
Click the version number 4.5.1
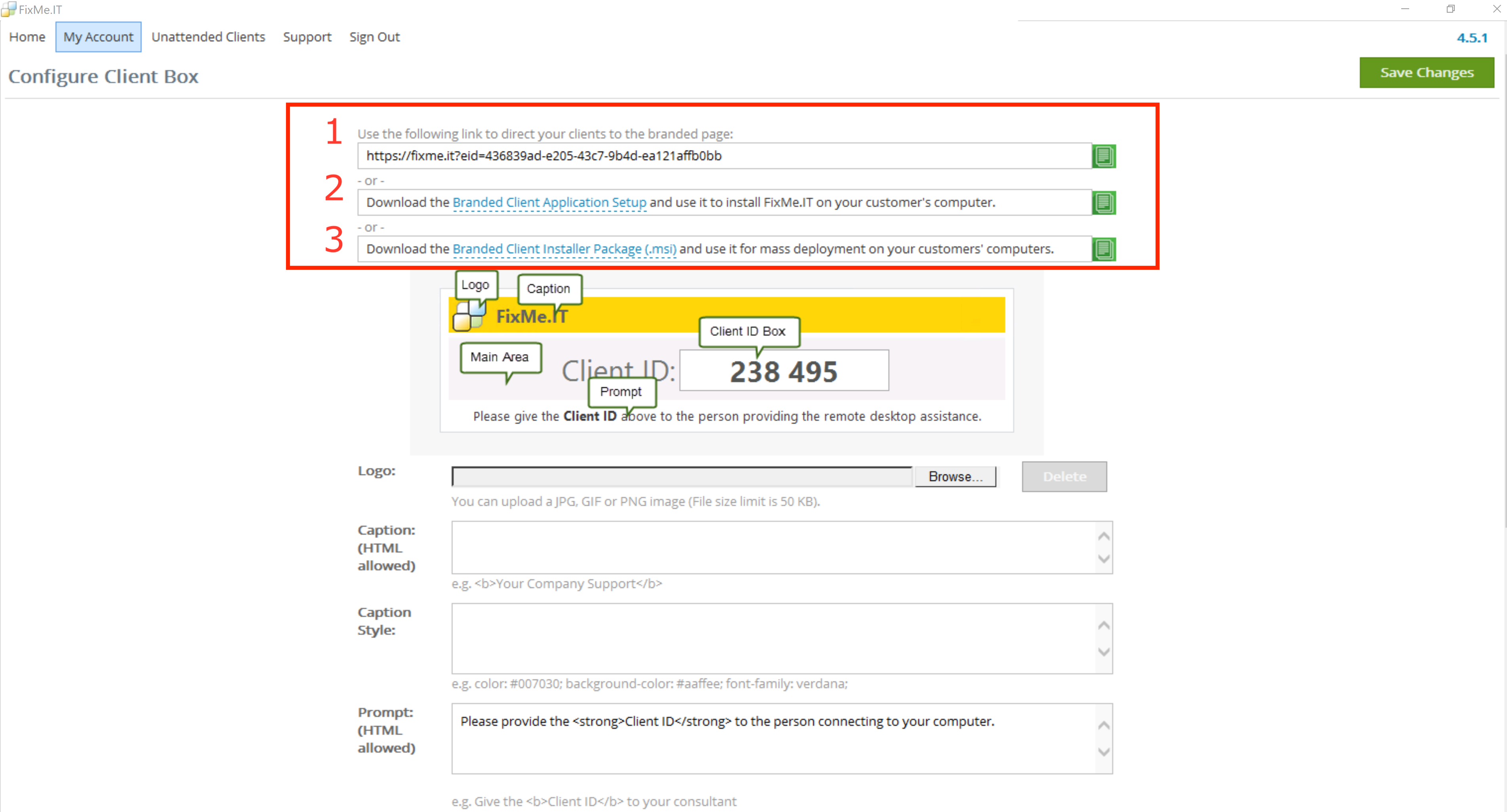tap(1472, 38)
